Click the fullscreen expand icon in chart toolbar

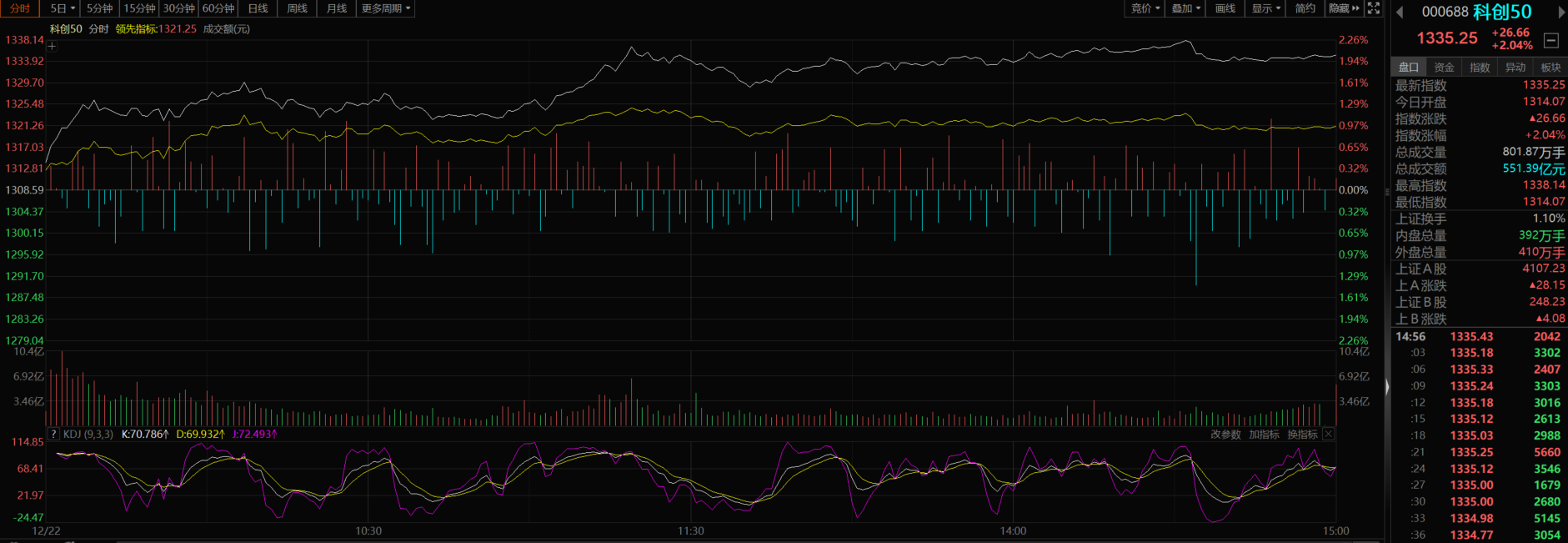click(1374, 8)
